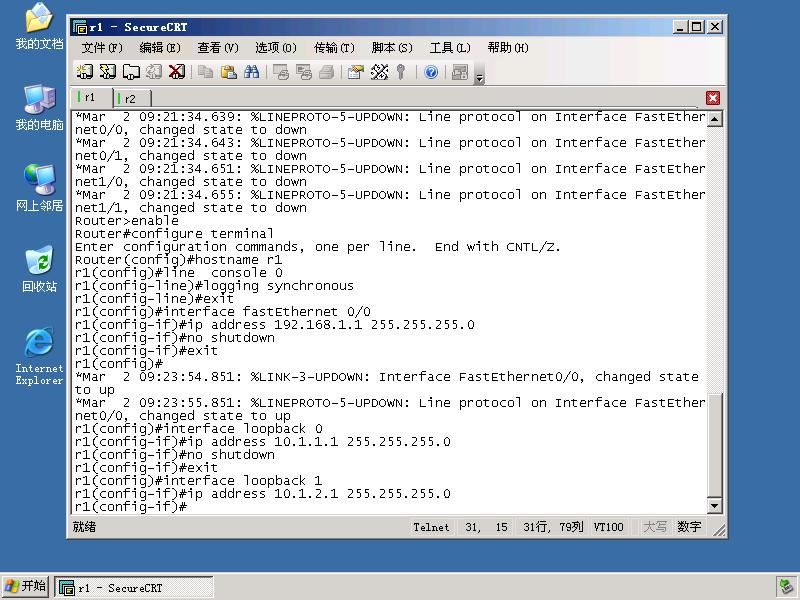Close the SecureCRT window
This screenshot has height=600, width=800.
click(715, 27)
